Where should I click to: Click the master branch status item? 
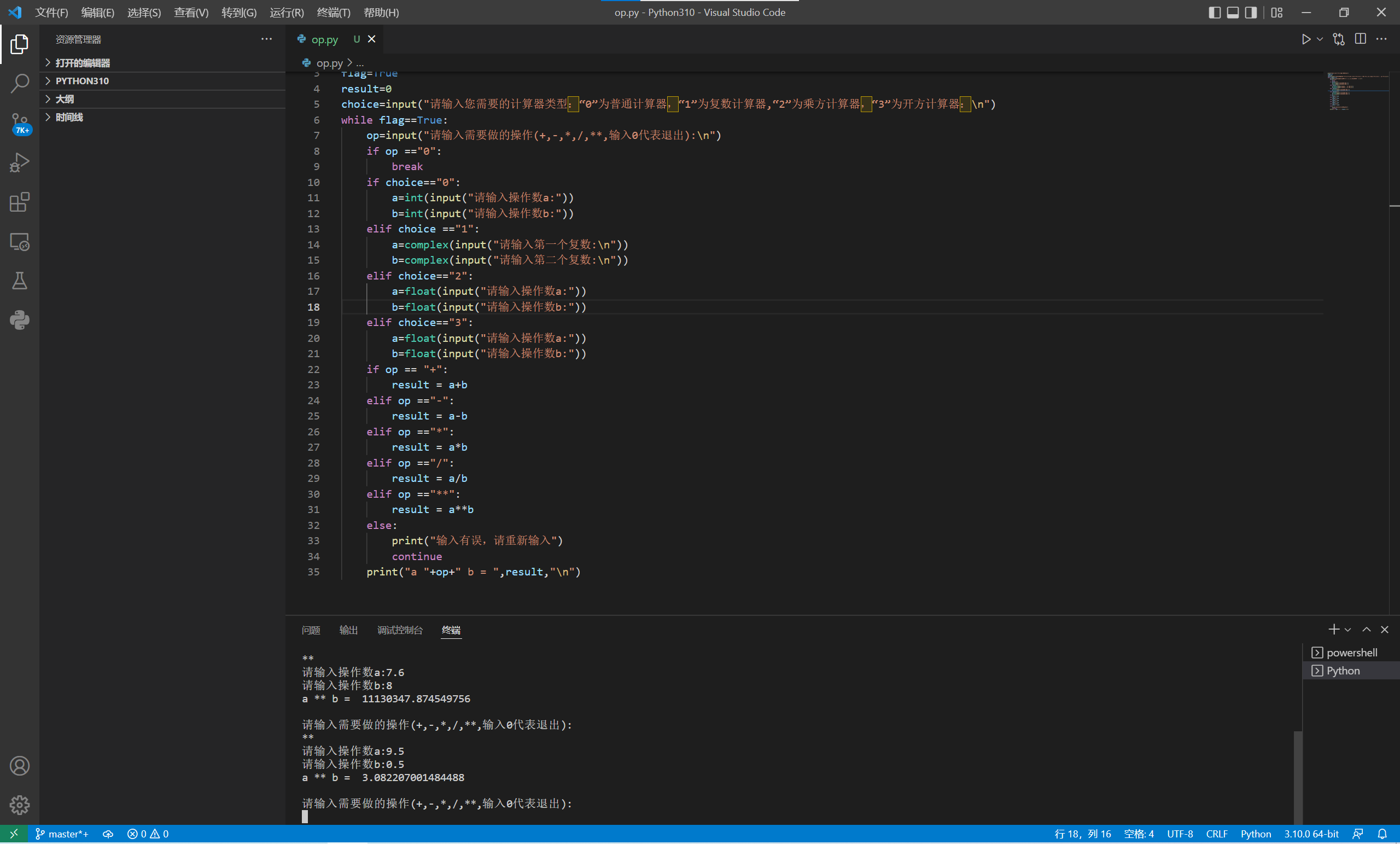point(62,834)
